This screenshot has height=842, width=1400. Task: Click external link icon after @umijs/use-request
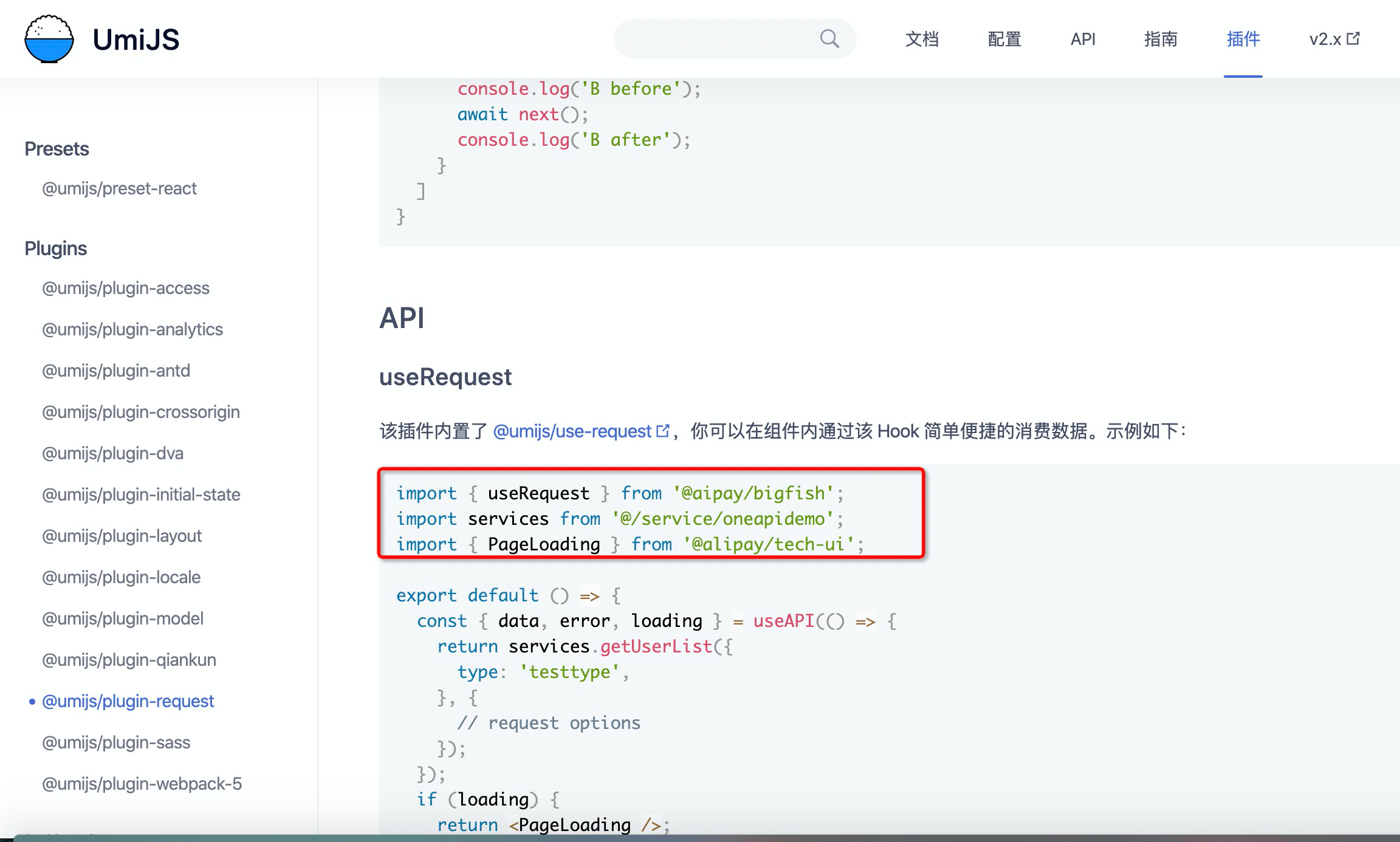[x=663, y=431]
